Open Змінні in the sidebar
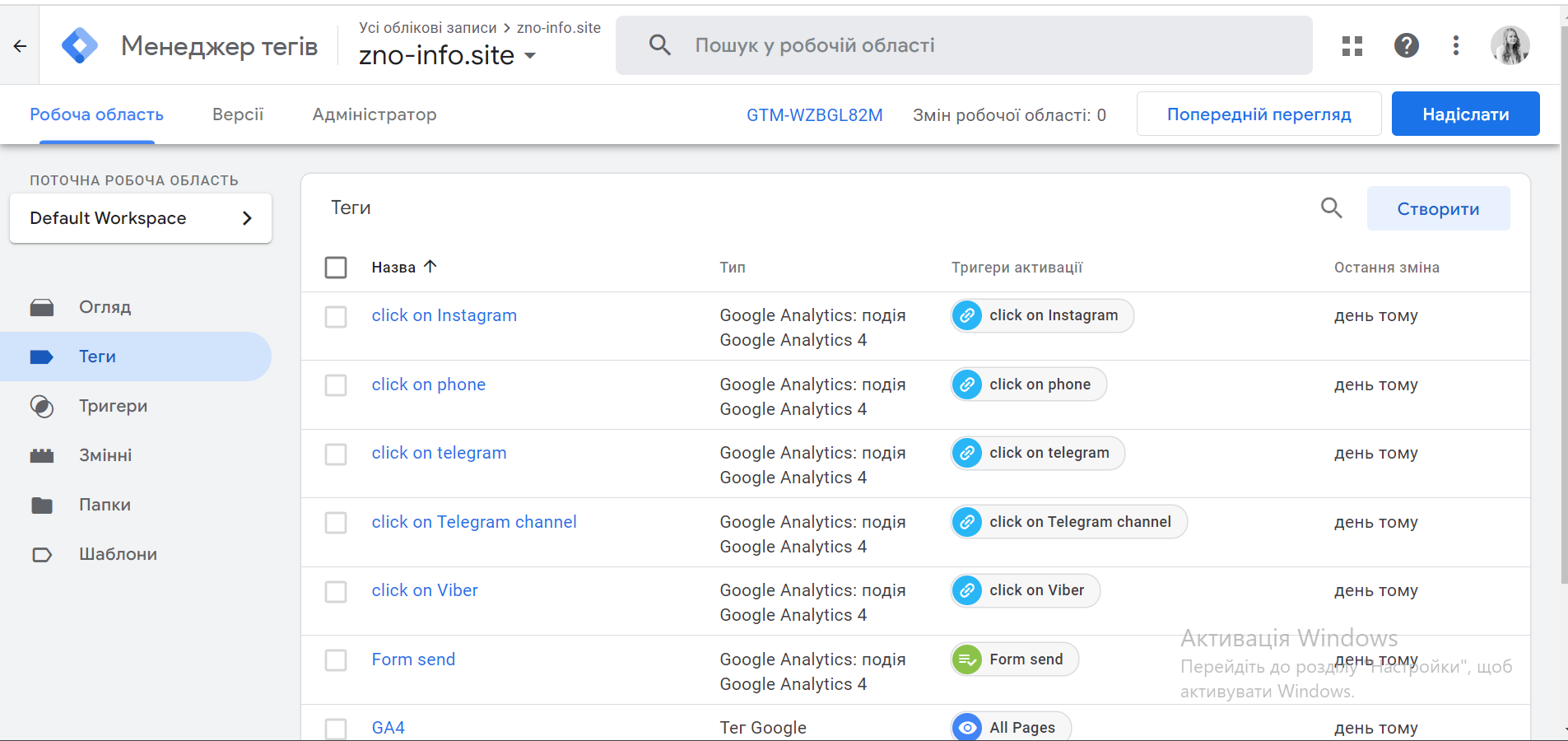Viewport: 1568px width, 741px height. pos(136,455)
